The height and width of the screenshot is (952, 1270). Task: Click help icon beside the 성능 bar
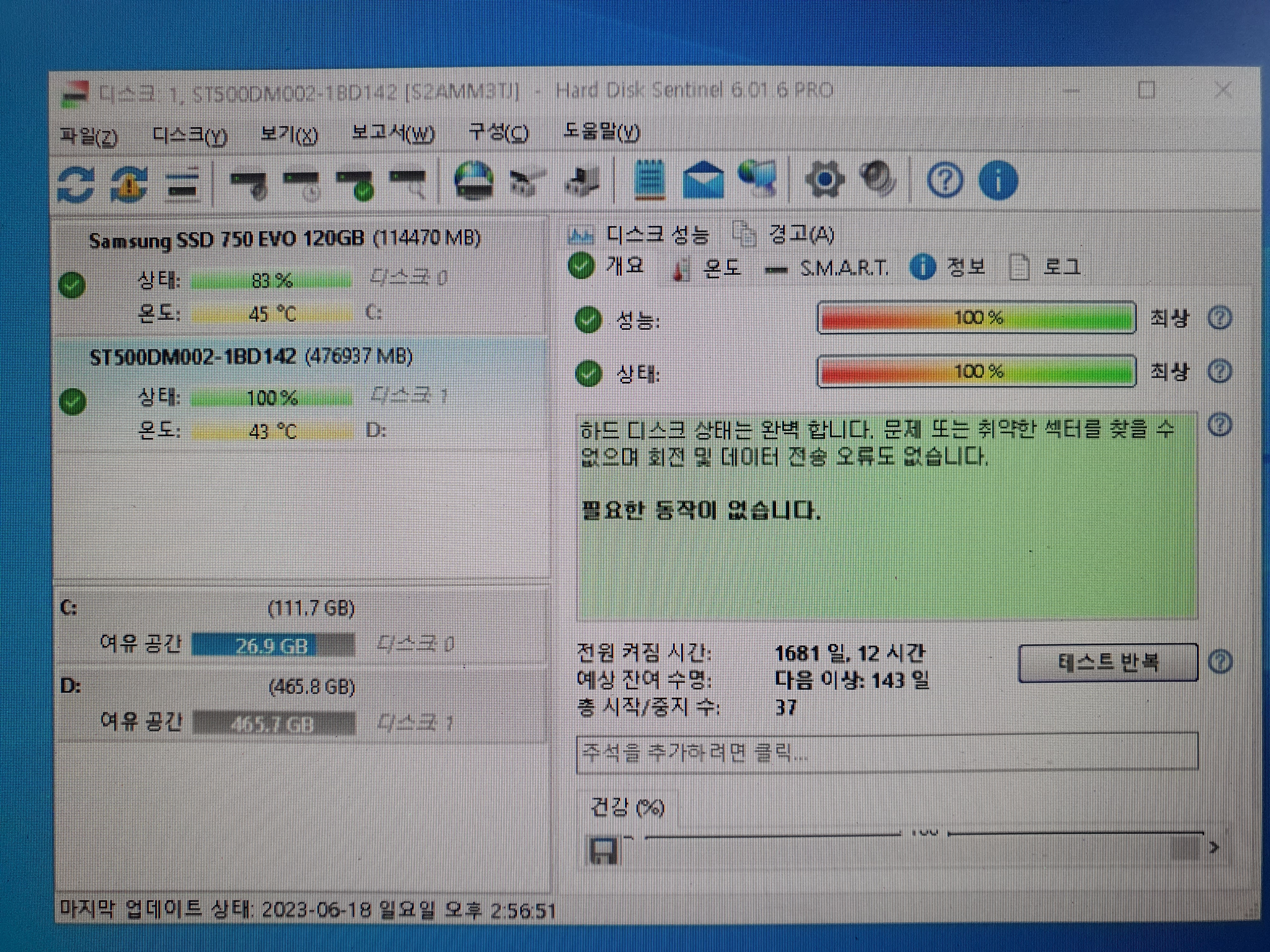[x=1220, y=317]
